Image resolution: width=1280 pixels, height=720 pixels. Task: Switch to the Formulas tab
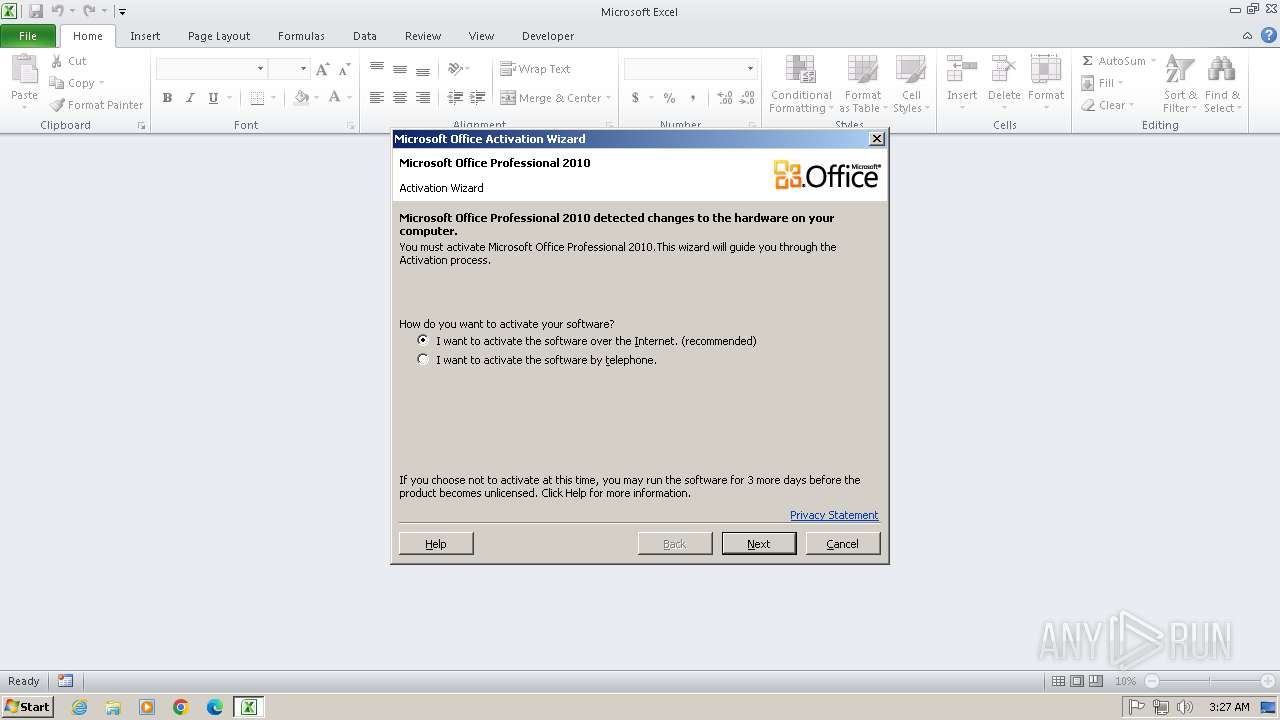pos(301,36)
